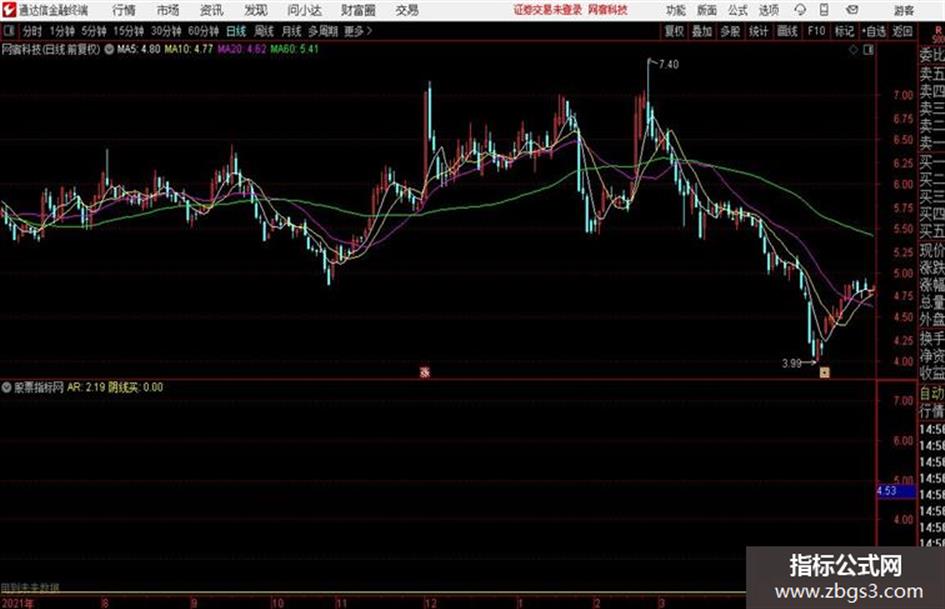945x609 pixels.
Task: Open F10 company info
Action: (816, 31)
